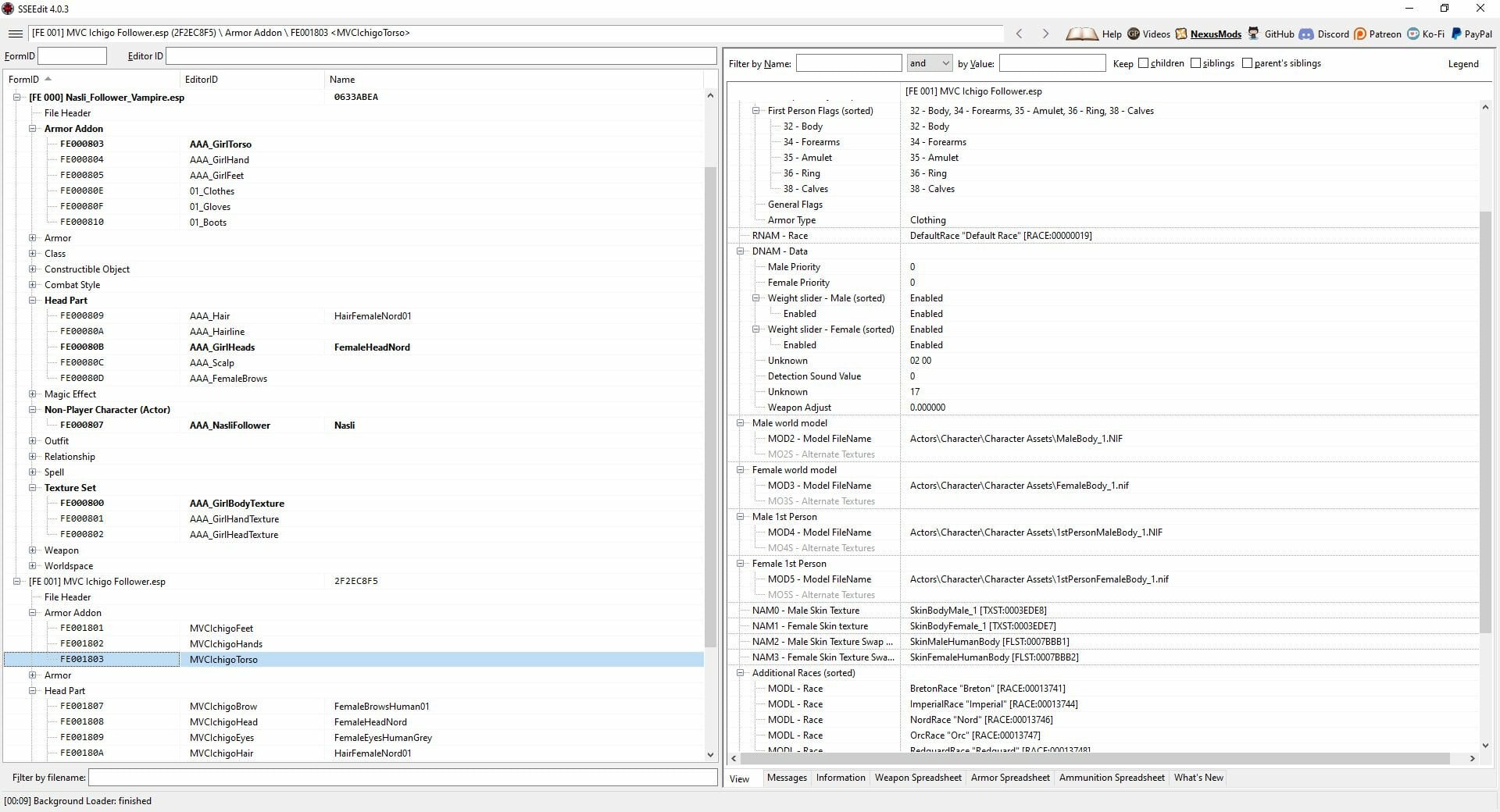Open the Ammunition Spreadsheet tab

pos(1112,778)
